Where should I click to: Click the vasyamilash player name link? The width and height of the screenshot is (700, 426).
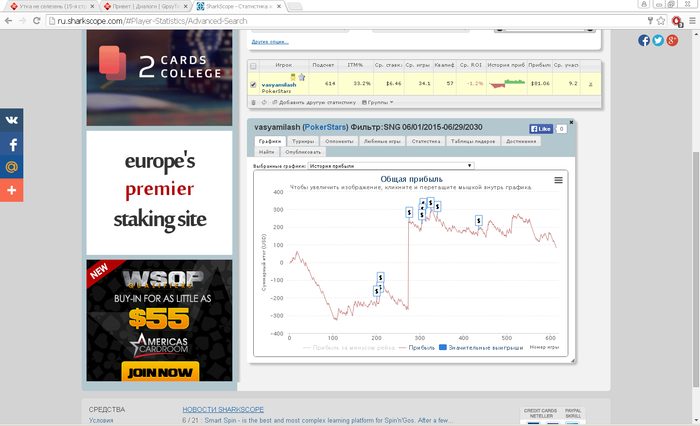[279, 84]
